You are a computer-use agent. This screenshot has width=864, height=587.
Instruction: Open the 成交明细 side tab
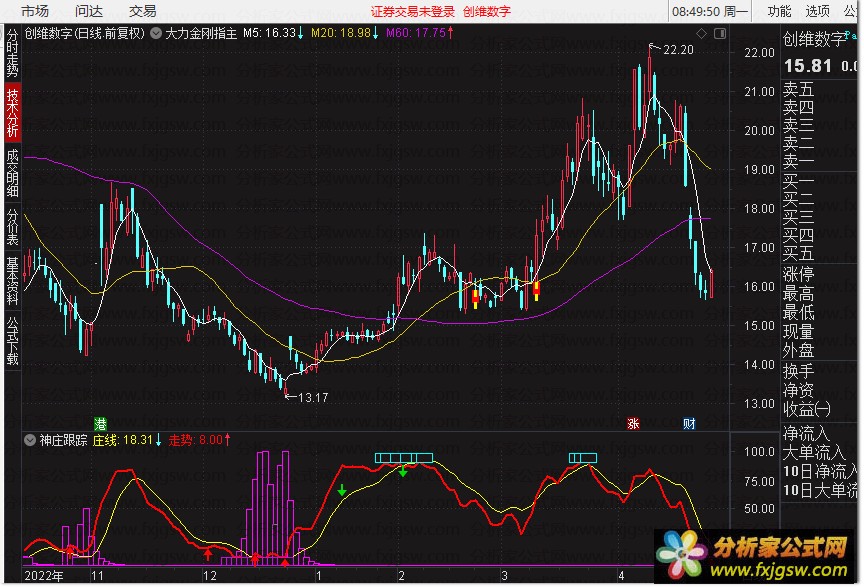click(12, 174)
